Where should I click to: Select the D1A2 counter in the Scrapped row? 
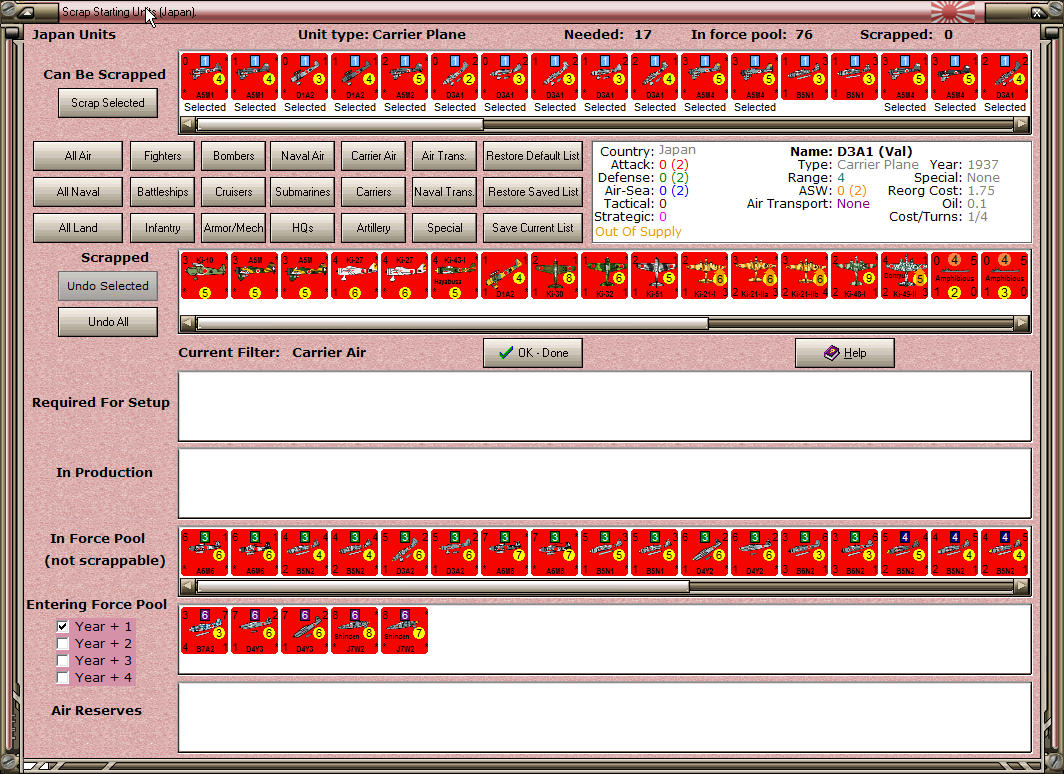click(505, 276)
